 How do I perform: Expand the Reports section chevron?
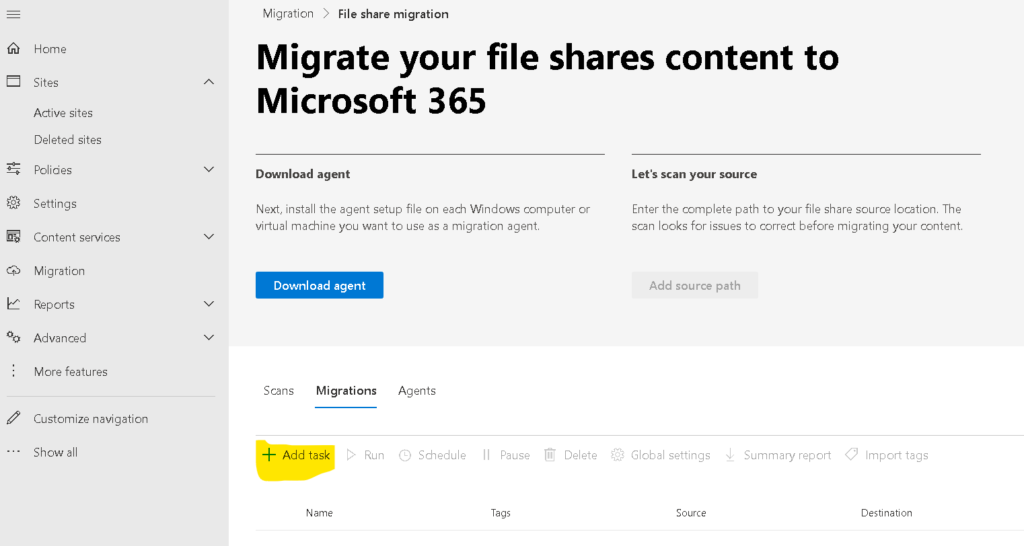click(209, 304)
